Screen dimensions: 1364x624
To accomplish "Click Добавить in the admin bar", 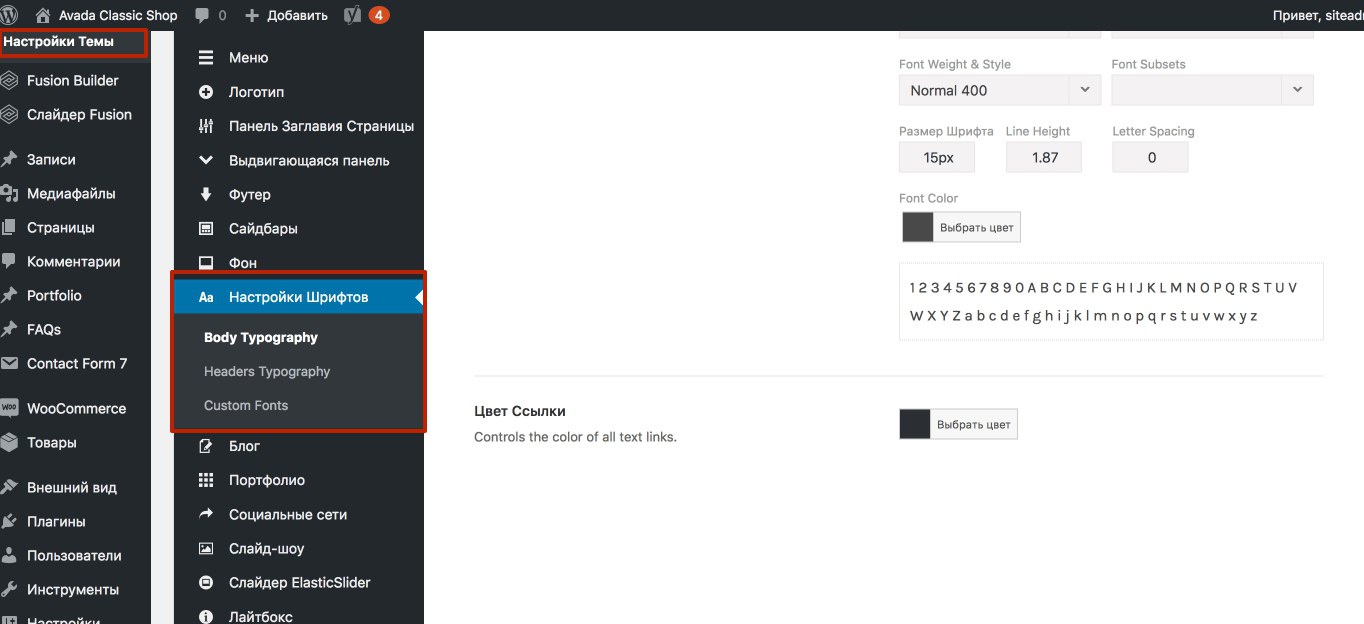I will 297,16.
